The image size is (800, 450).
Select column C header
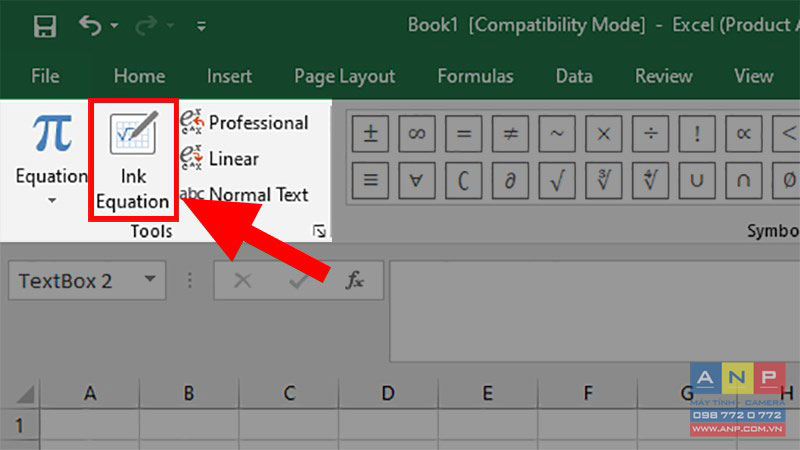pos(289,393)
